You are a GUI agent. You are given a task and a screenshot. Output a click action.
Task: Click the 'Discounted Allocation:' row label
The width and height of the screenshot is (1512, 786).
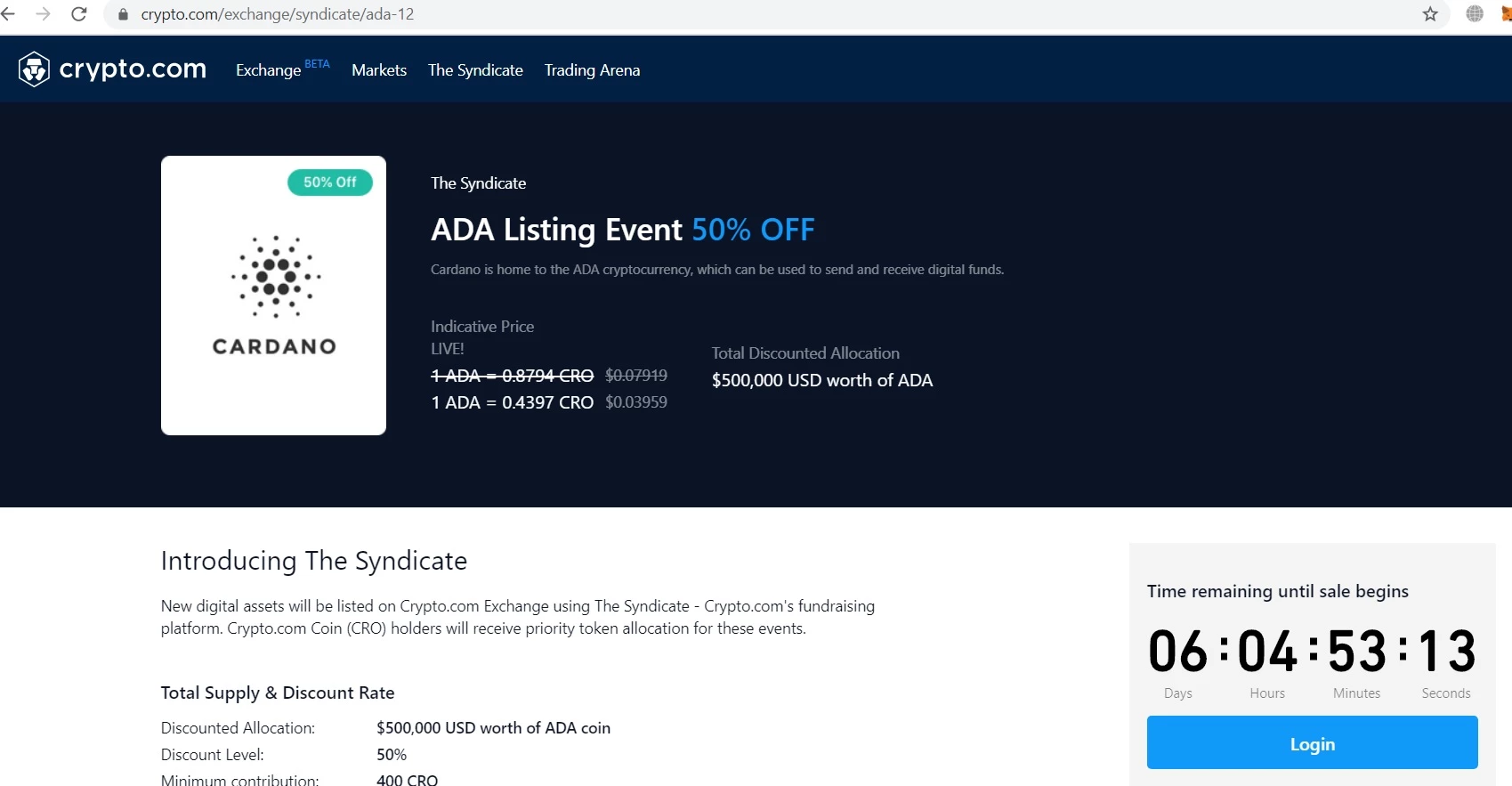coord(239,728)
